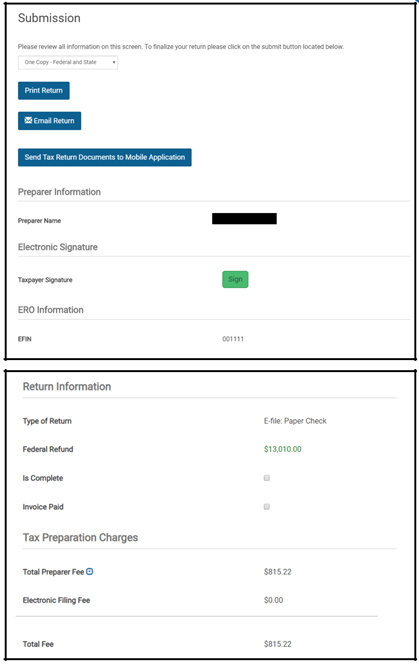Open the One Copy - Federal and State dropdown
The height and width of the screenshot is (668, 419).
pos(68,62)
